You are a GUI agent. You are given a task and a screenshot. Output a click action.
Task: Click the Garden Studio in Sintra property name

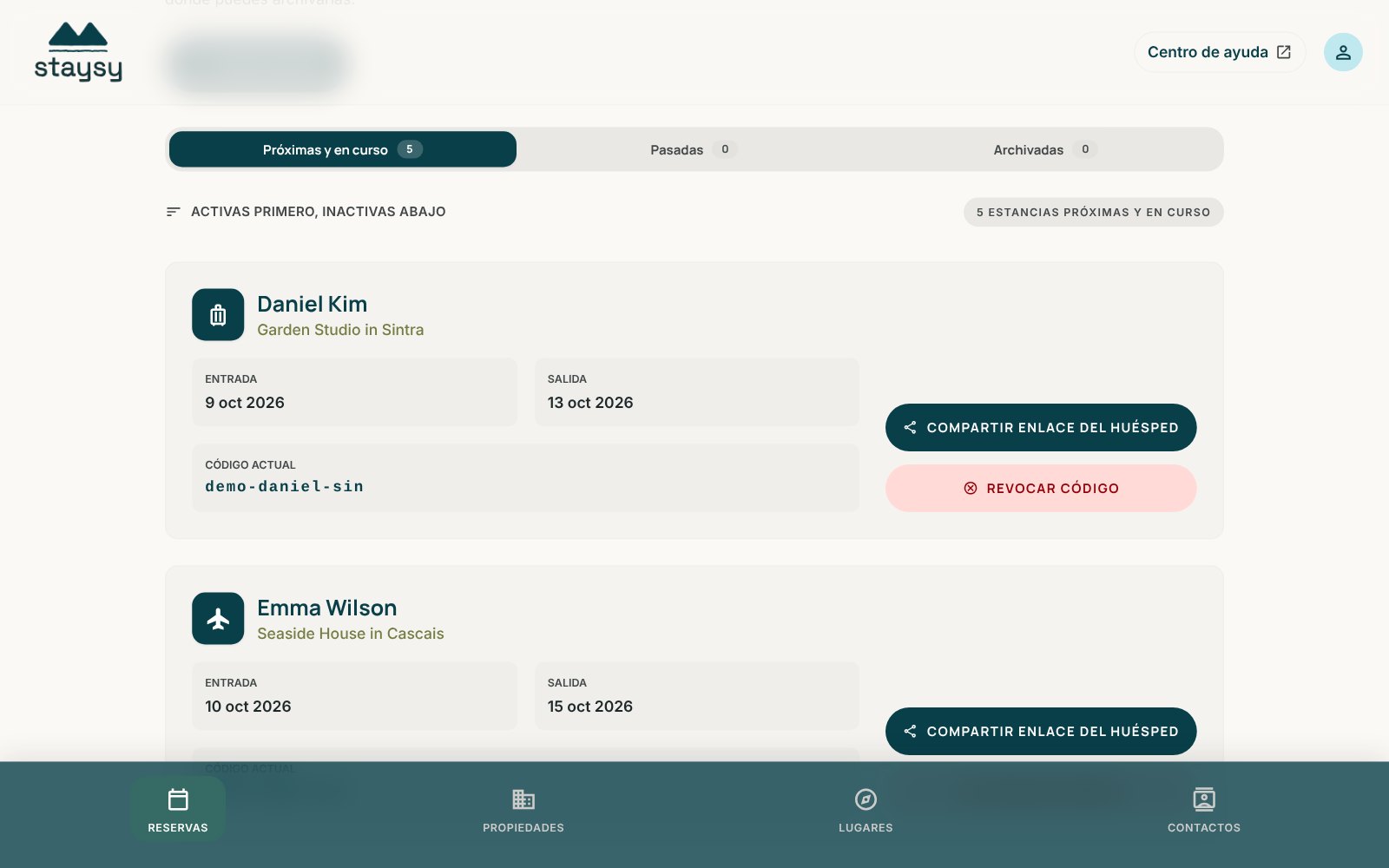340,330
